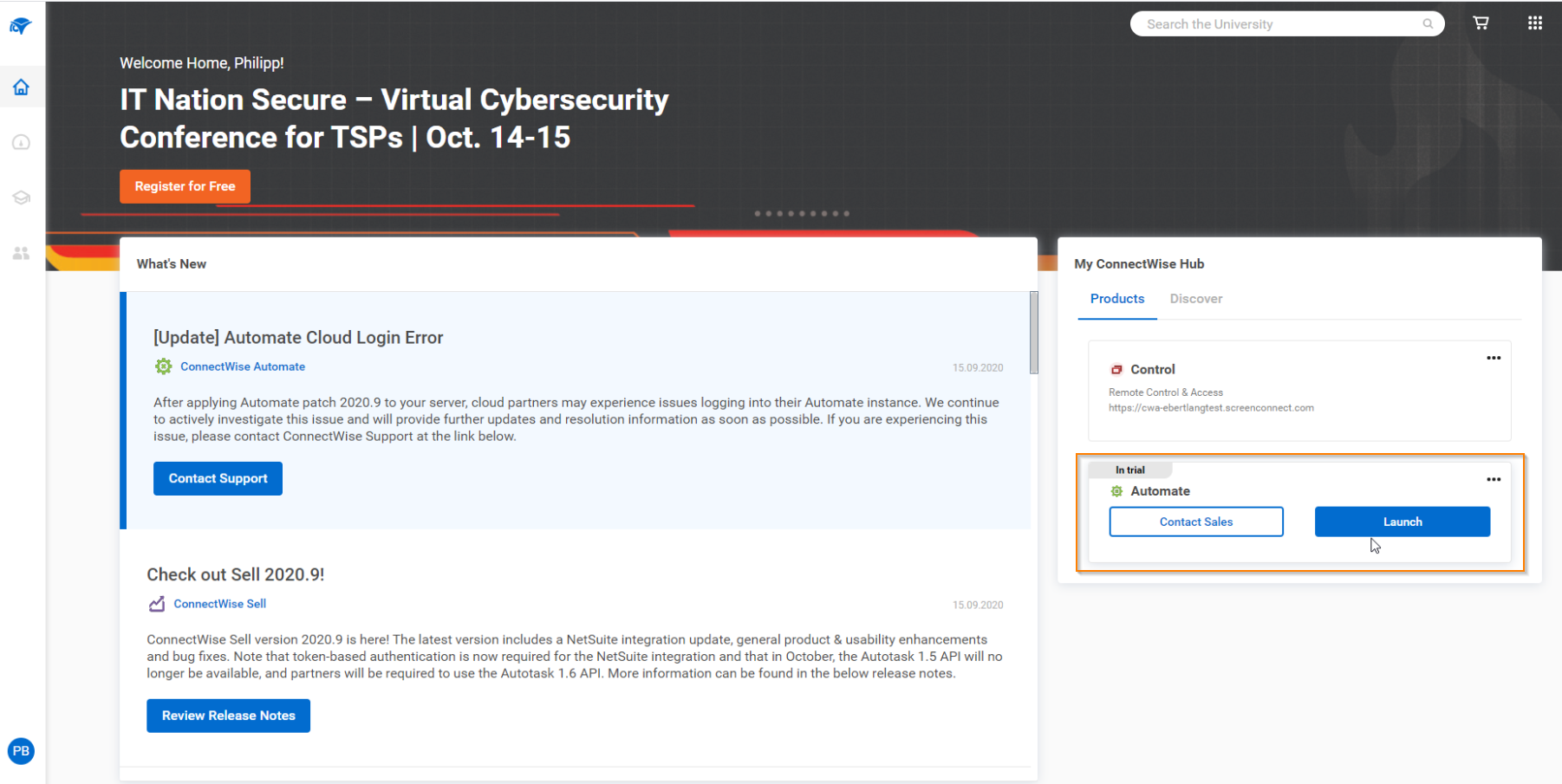Open the people icon in the sidebar
This screenshot has width=1562, height=784.
pos(21,253)
